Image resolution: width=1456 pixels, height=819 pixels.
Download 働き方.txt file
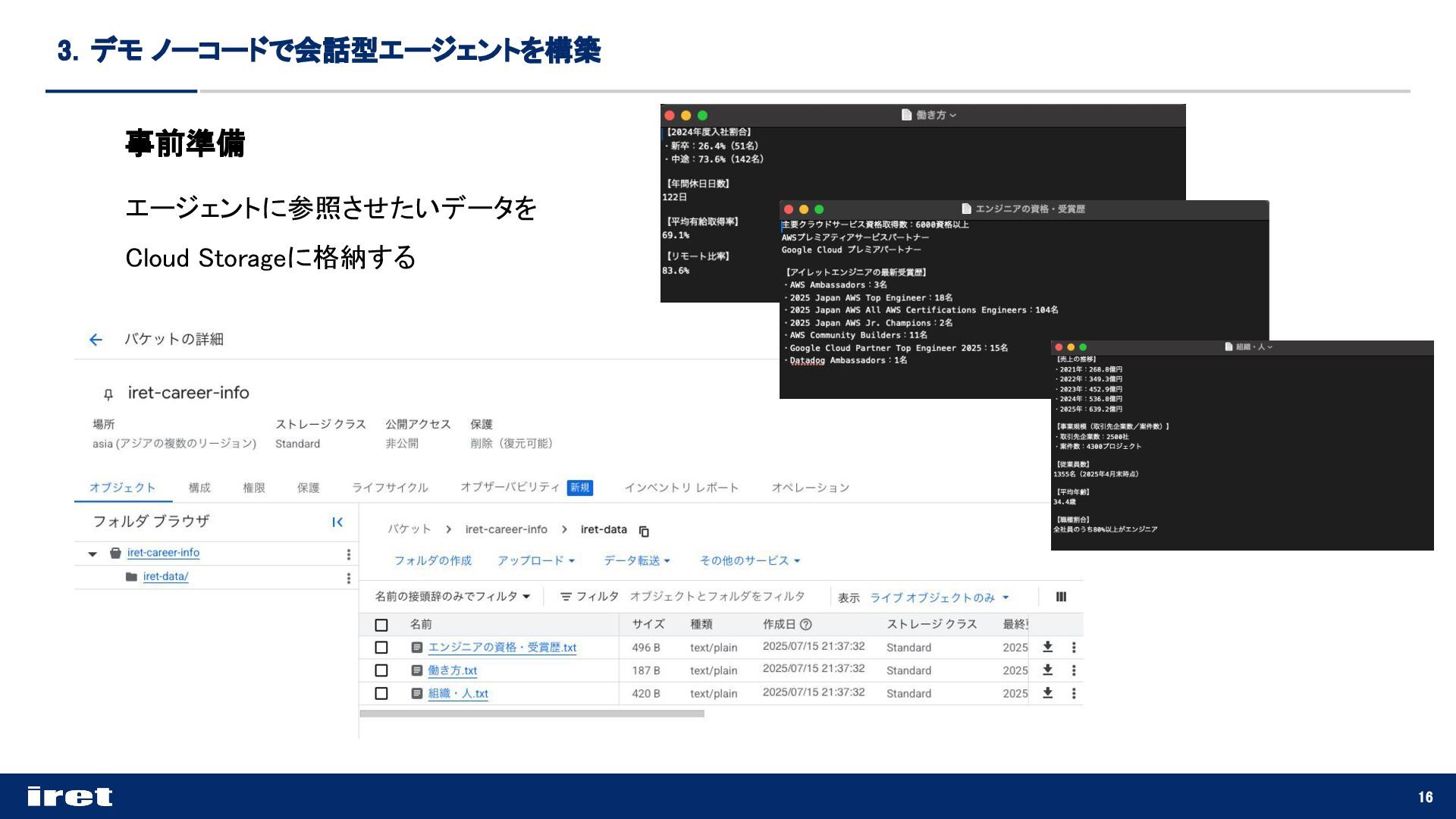pyautogui.click(x=1047, y=670)
